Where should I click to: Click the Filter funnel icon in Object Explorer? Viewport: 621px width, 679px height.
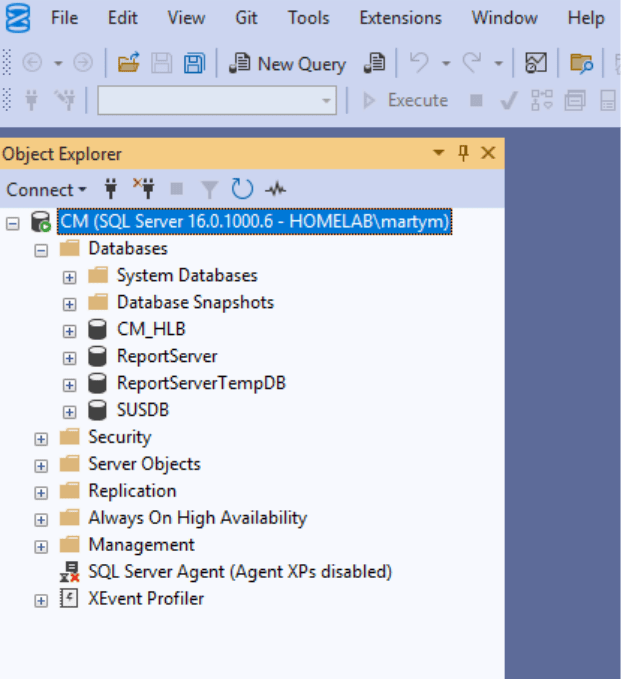coord(209,189)
